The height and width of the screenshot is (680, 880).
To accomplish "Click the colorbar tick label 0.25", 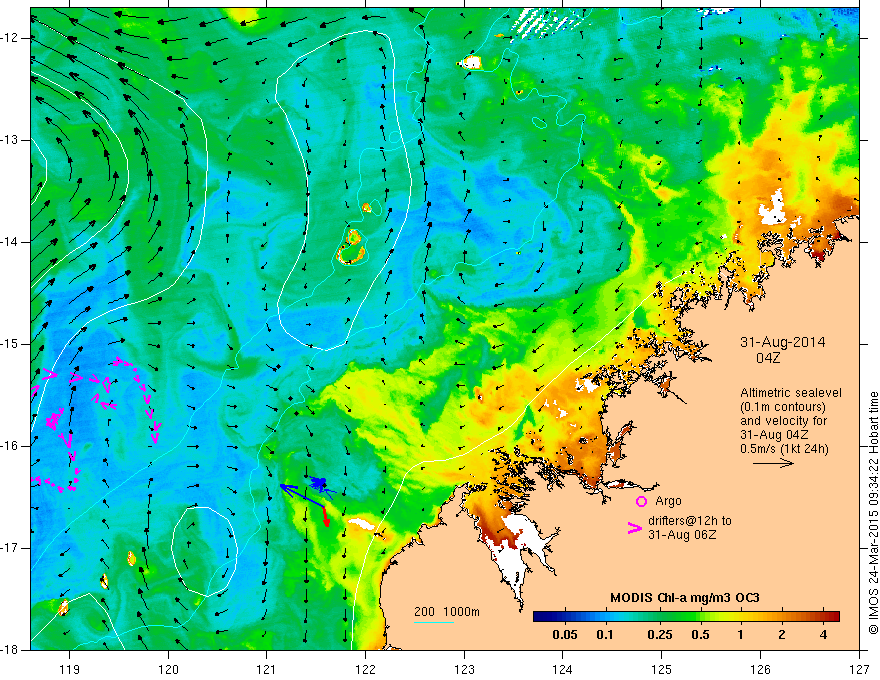I will point(660,635).
